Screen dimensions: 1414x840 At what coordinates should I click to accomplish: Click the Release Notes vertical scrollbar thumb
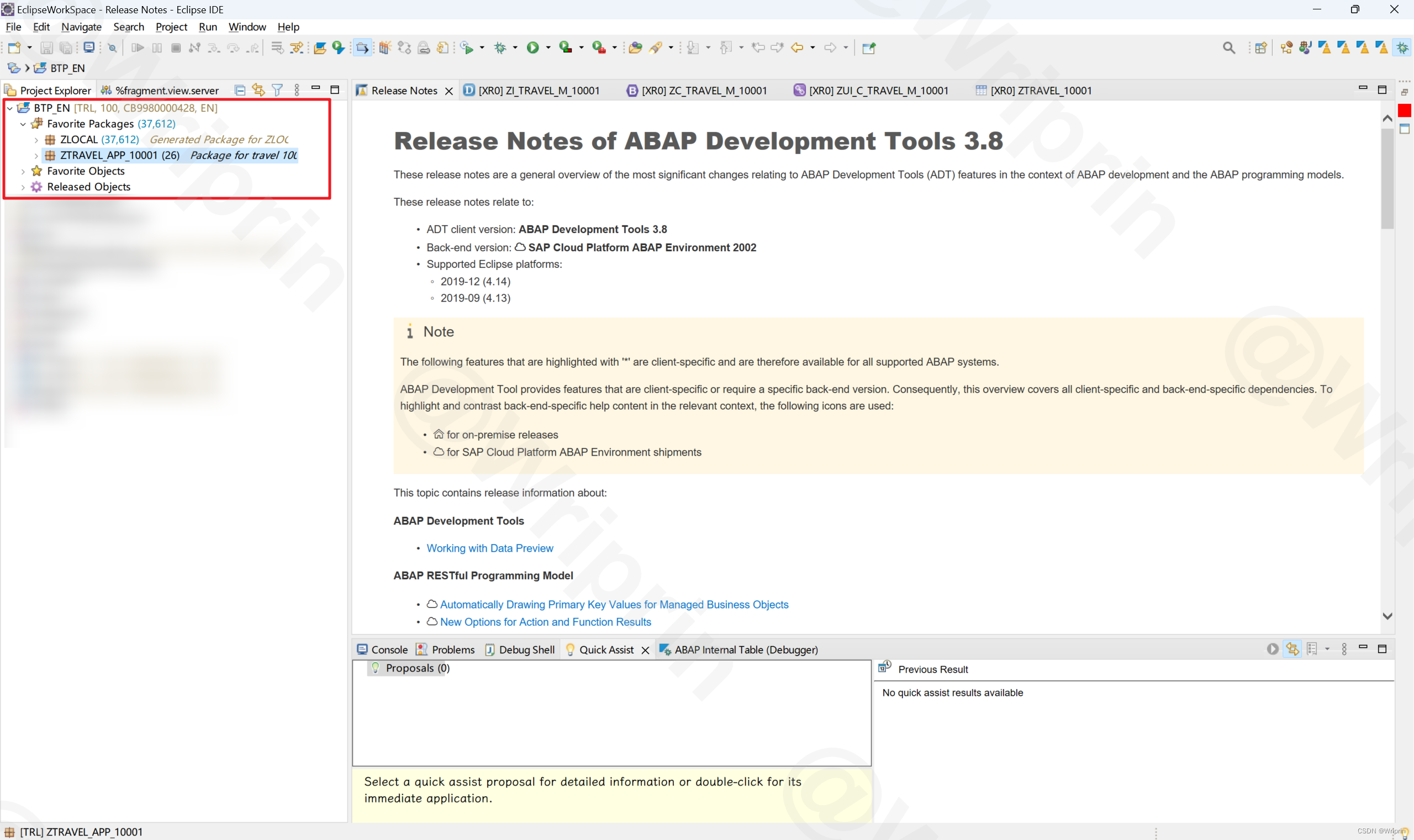[1387, 178]
